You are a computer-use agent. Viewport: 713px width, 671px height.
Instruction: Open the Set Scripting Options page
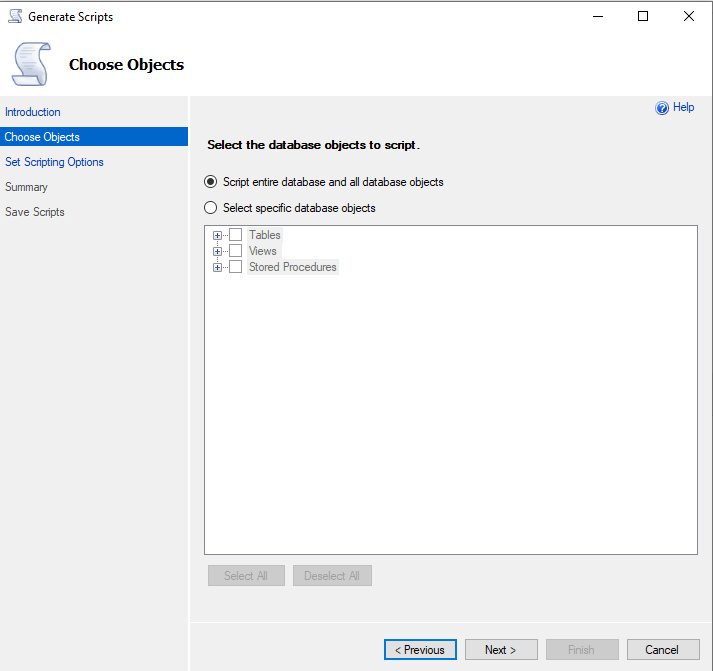(x=54, y=162)
